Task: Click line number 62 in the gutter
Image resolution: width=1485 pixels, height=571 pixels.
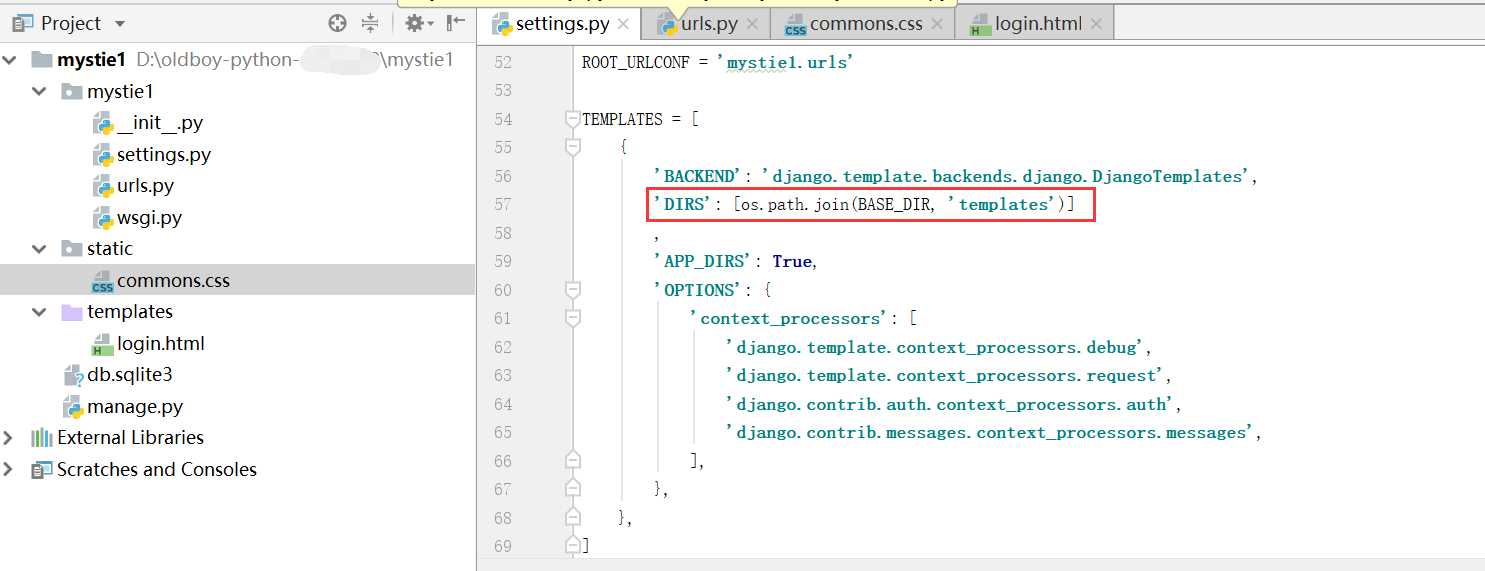Action: (502, 347)
